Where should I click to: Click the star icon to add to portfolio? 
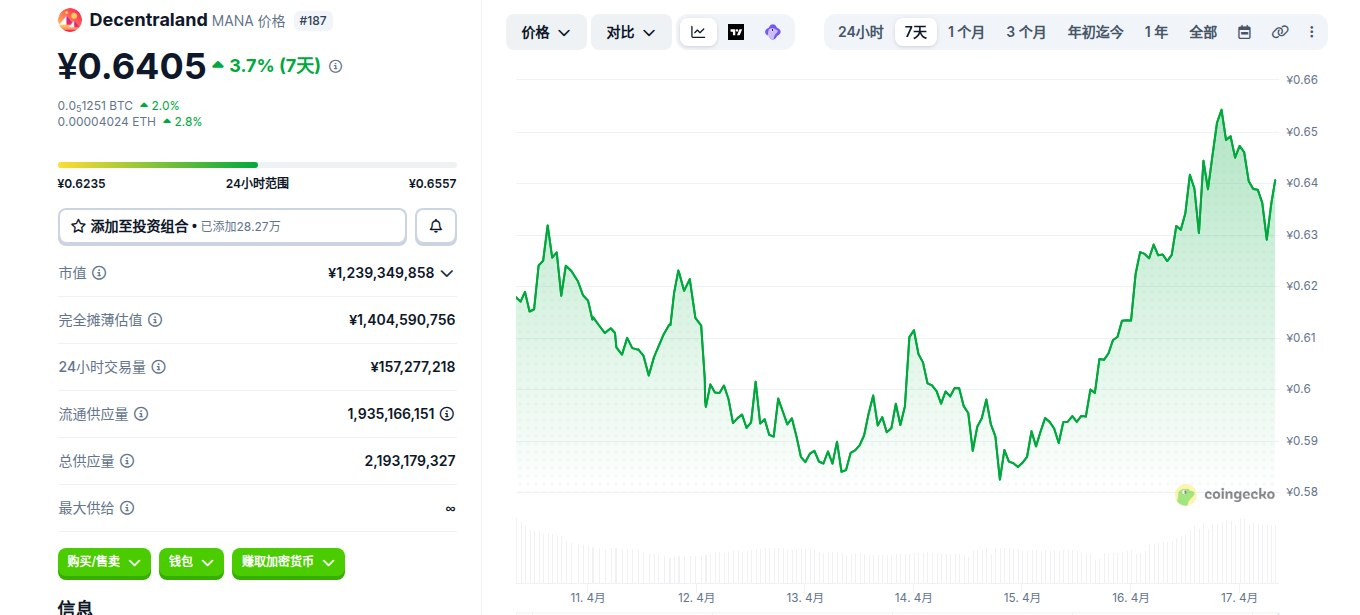coord(78,227)
